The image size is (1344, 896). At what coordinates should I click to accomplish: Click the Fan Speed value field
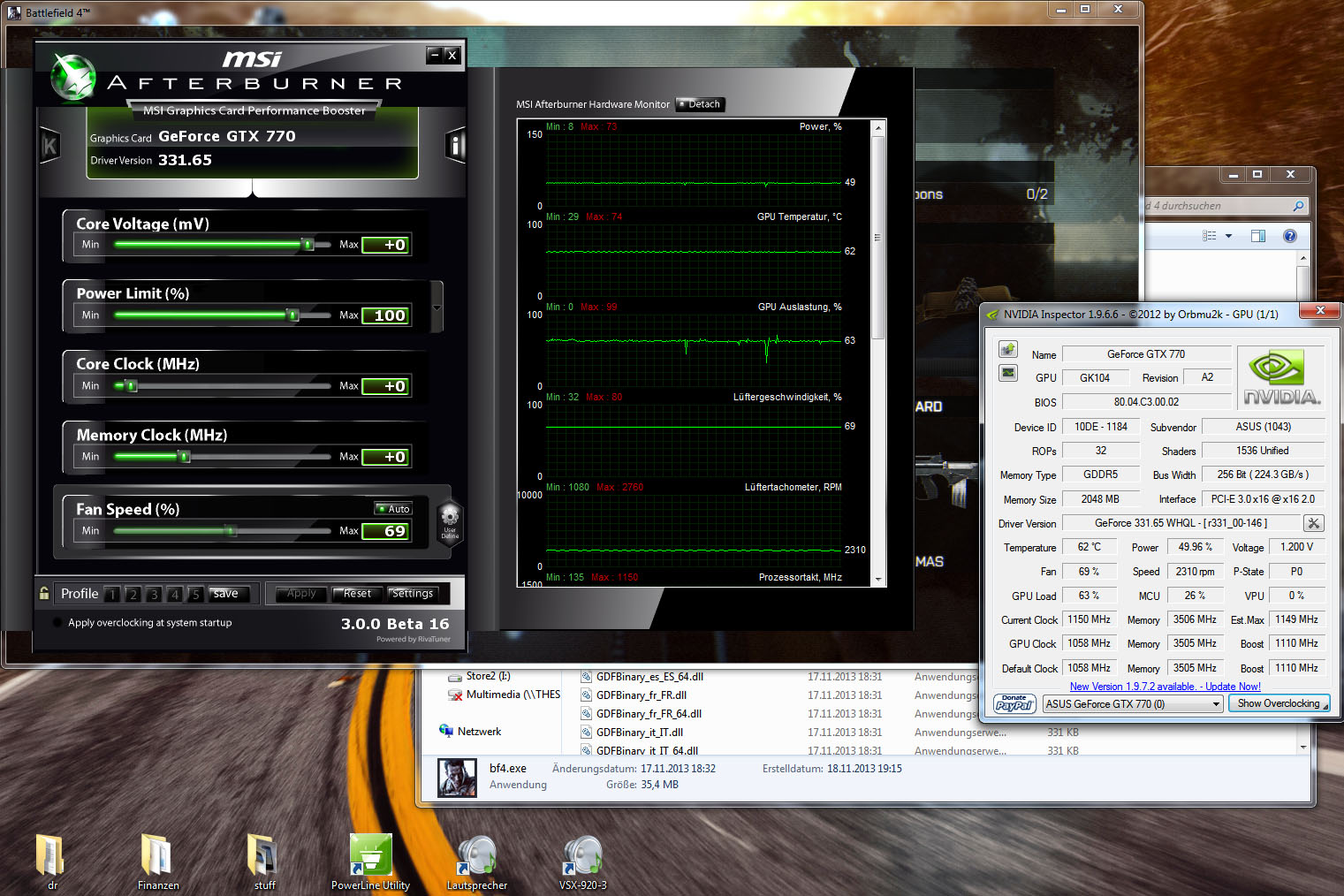click(386, 531)
